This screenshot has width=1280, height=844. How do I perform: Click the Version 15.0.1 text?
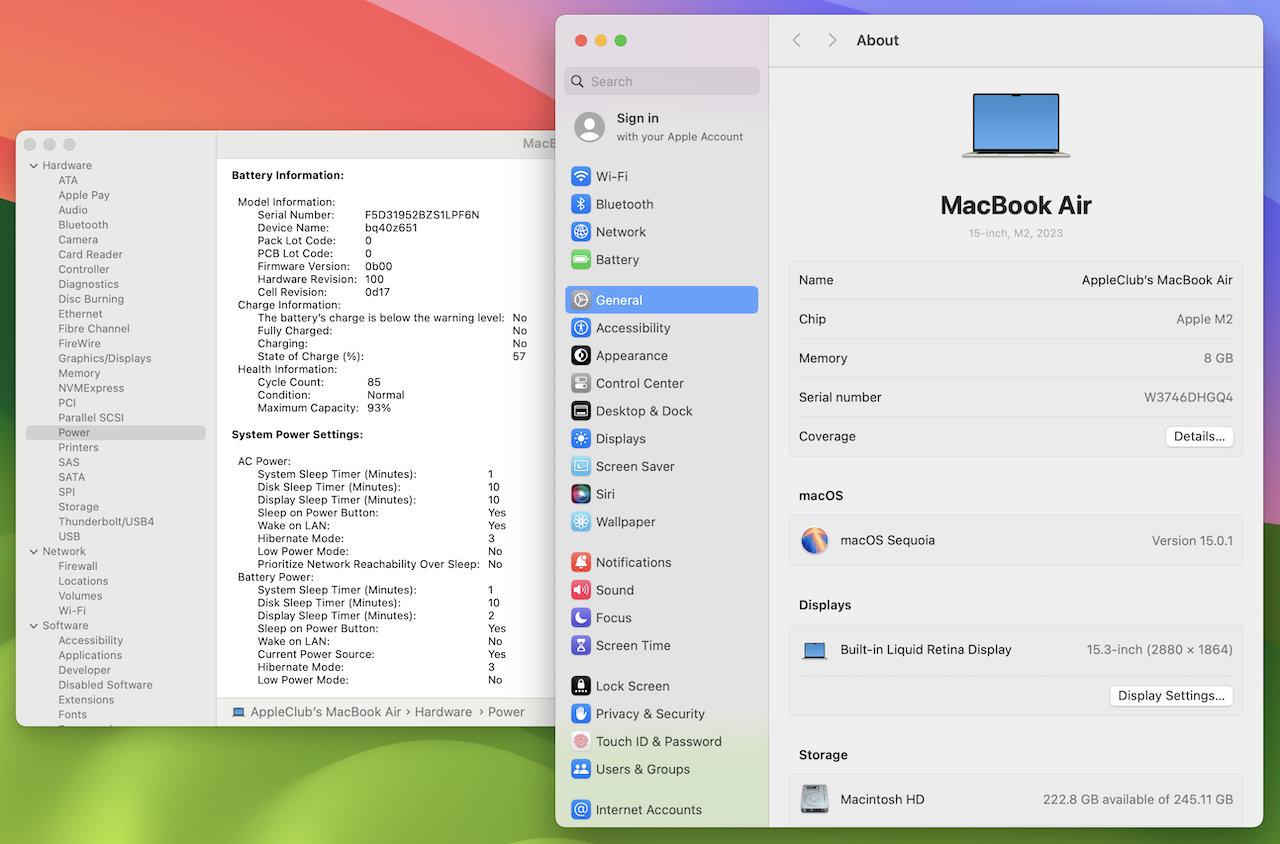1192,541
